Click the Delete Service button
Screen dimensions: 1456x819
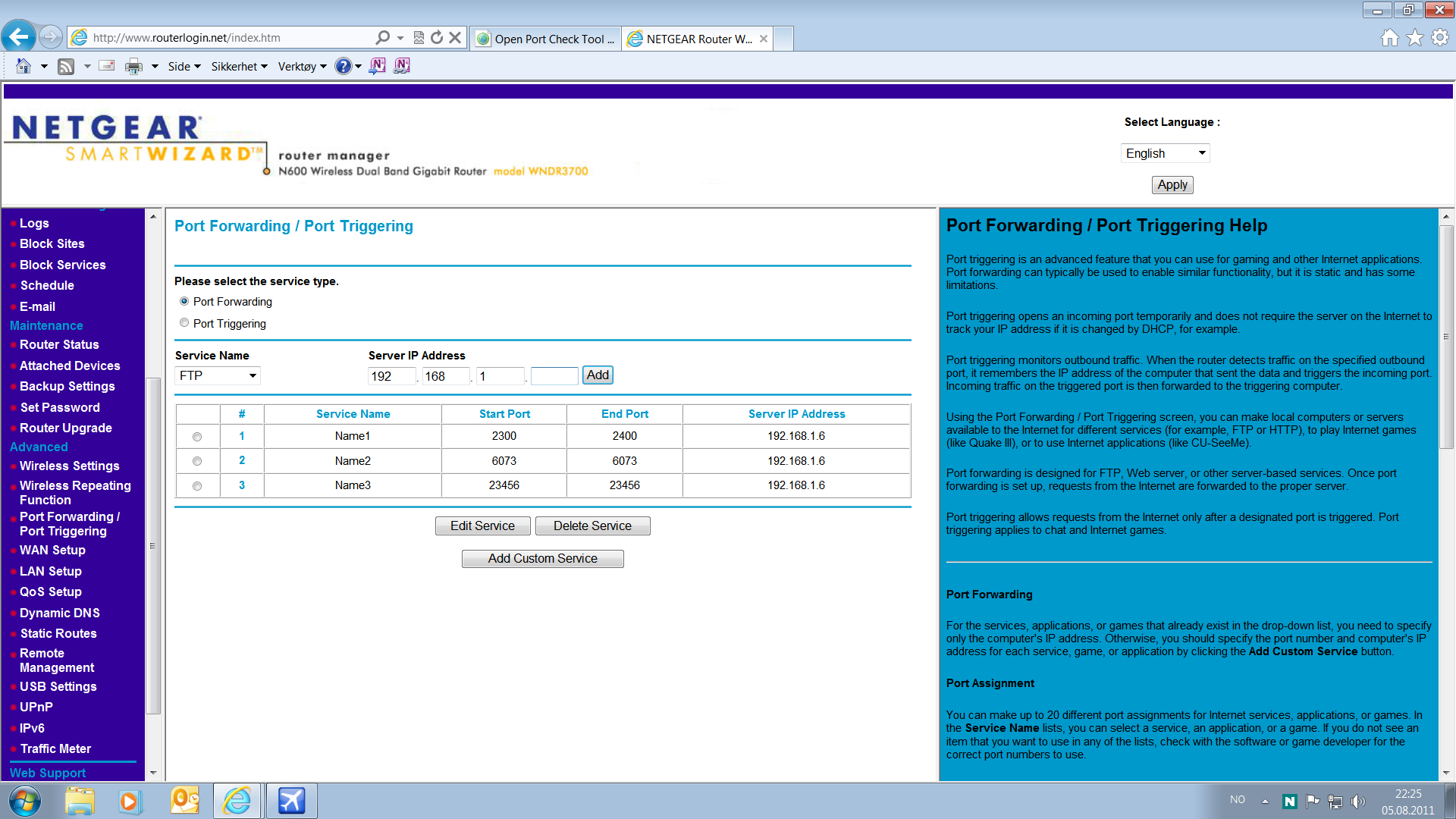[592, 526]
